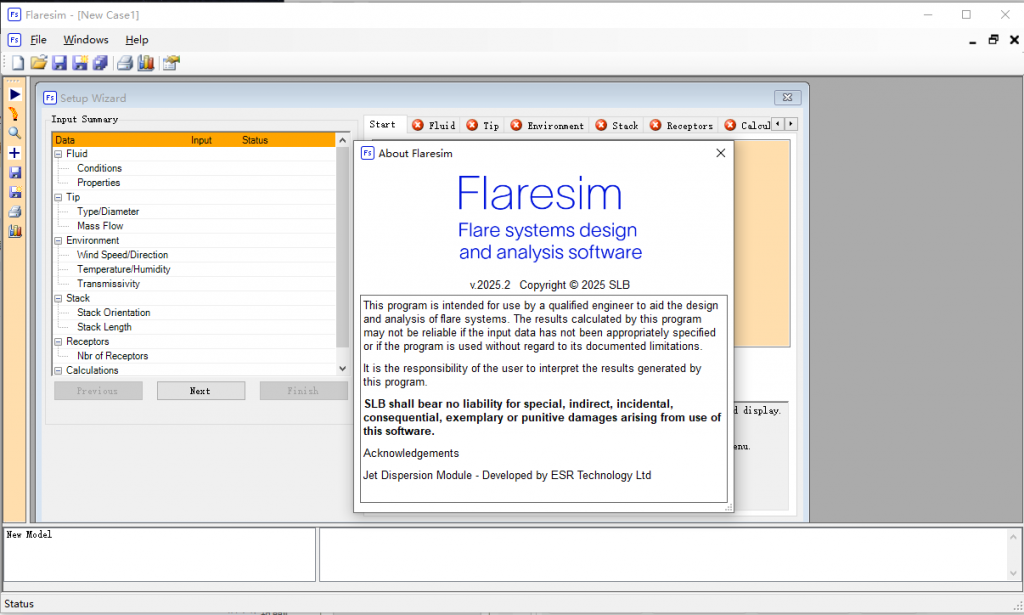Select the Stack Orientation row
Image resolution: width=1024 pixels, height=615 pixels.
114,313
